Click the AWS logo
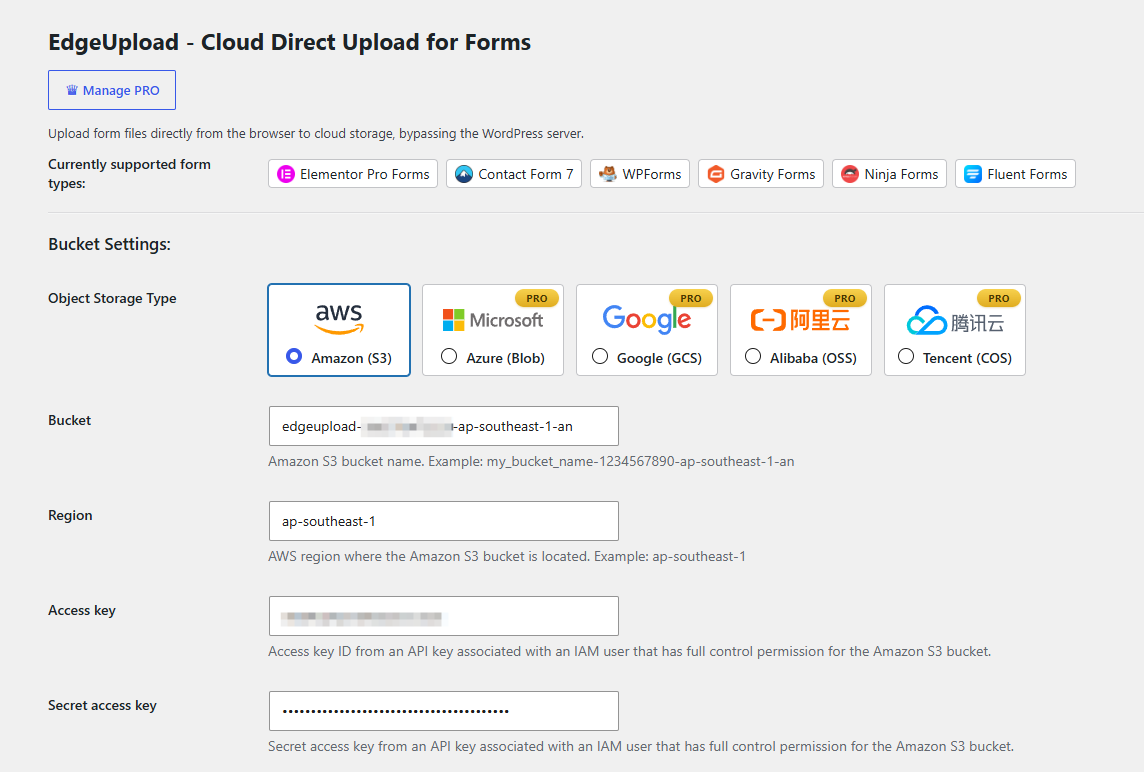The width and height of the screenshot is (1144, 772). [x=339, y=318]
